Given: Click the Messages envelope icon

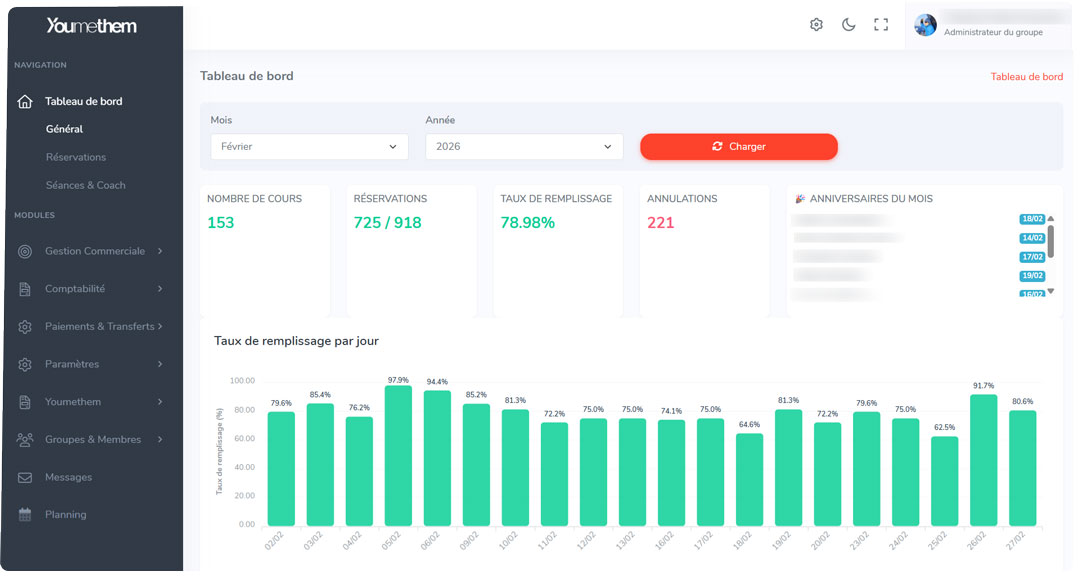Looking at the screenshot, I should [26, 478].
